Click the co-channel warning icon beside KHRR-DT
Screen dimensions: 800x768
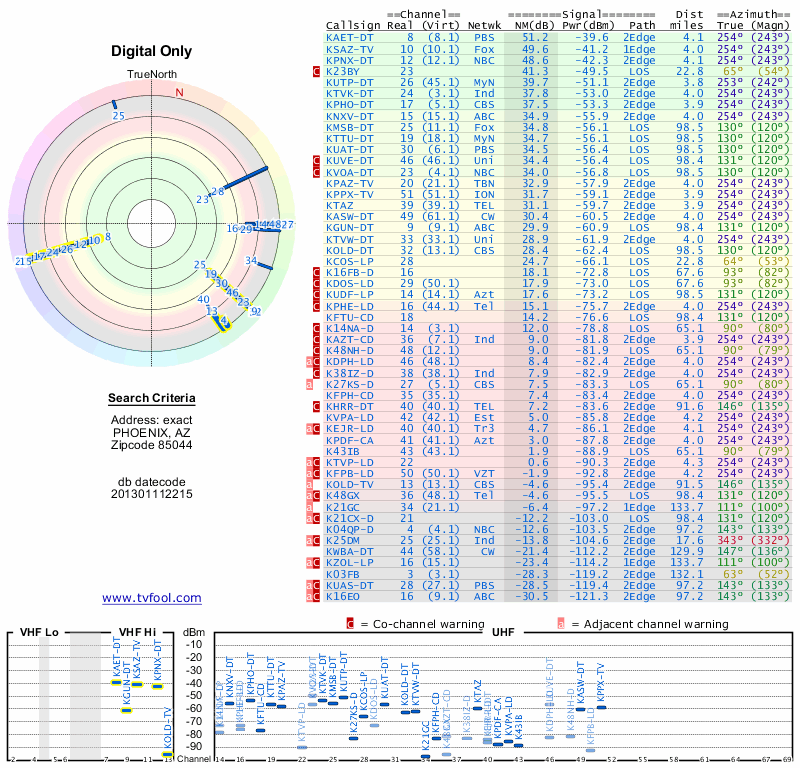tap(317, 407)
